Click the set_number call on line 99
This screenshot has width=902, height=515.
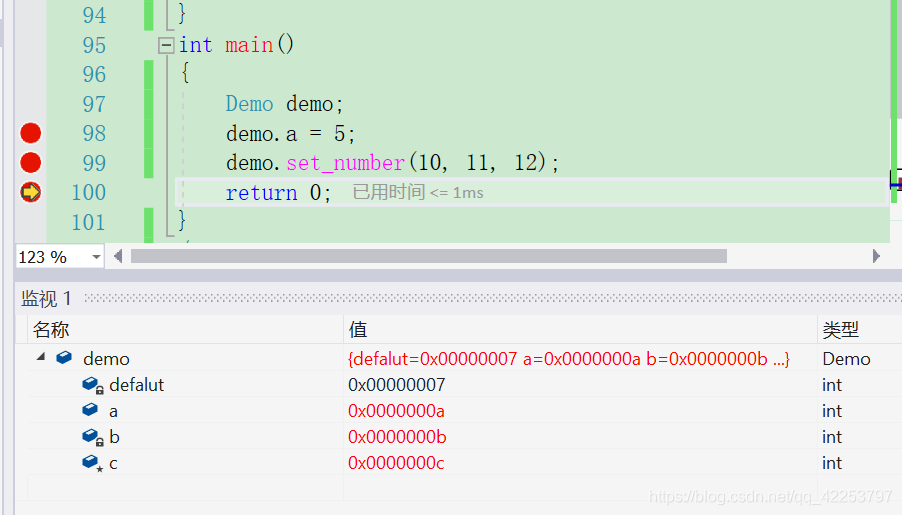(345, 163)
